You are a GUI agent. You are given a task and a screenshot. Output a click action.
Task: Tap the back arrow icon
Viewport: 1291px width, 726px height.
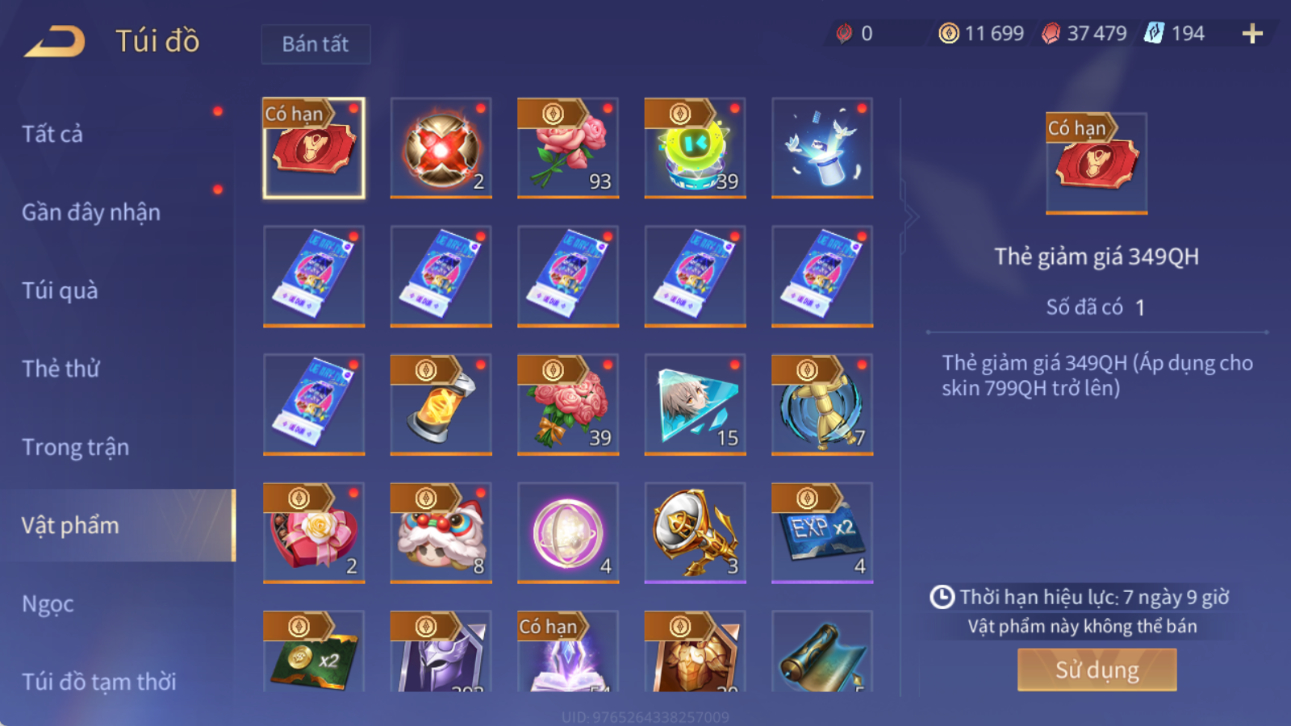tap(55, 41)
